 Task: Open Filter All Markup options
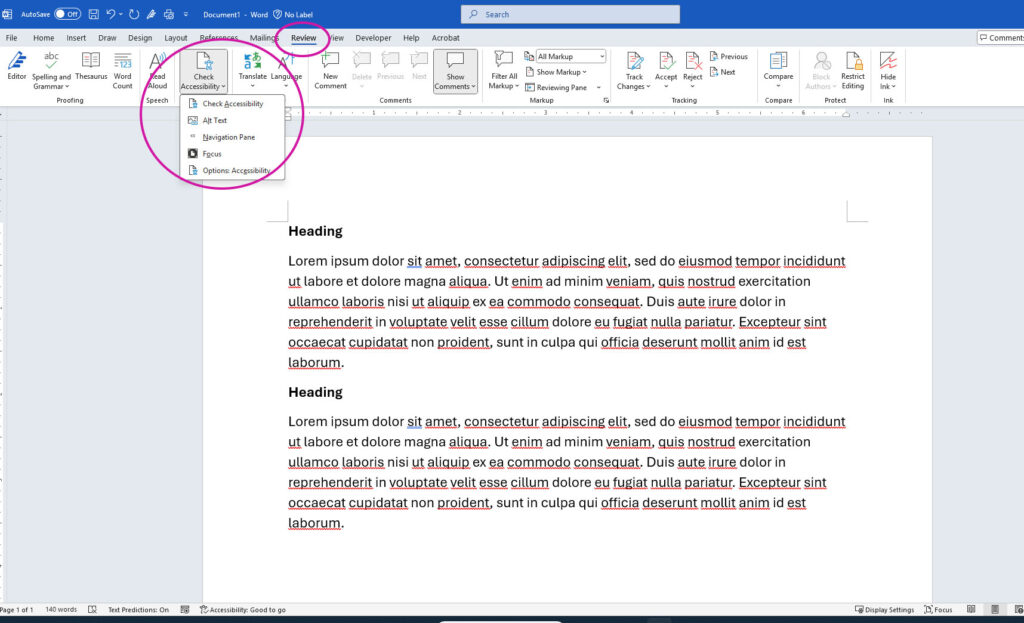pyautogui.click(x=504, y=71)
